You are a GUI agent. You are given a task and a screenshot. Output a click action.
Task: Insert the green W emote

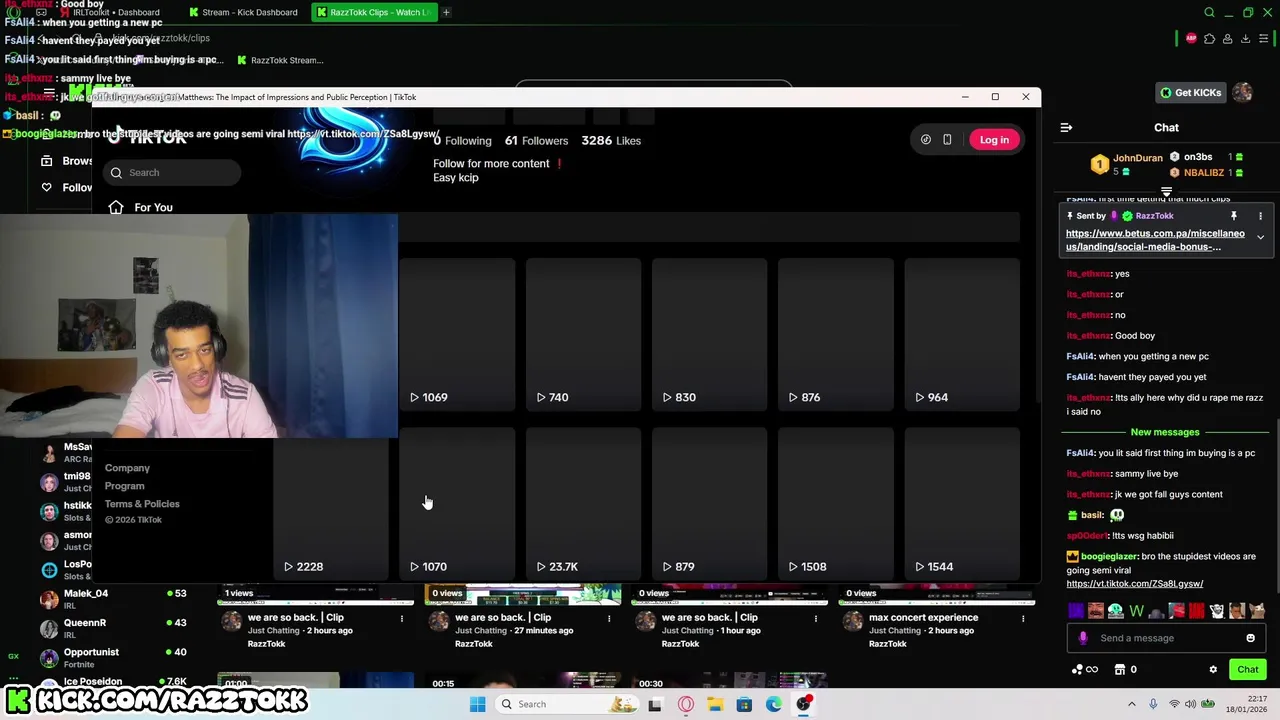1136,611
